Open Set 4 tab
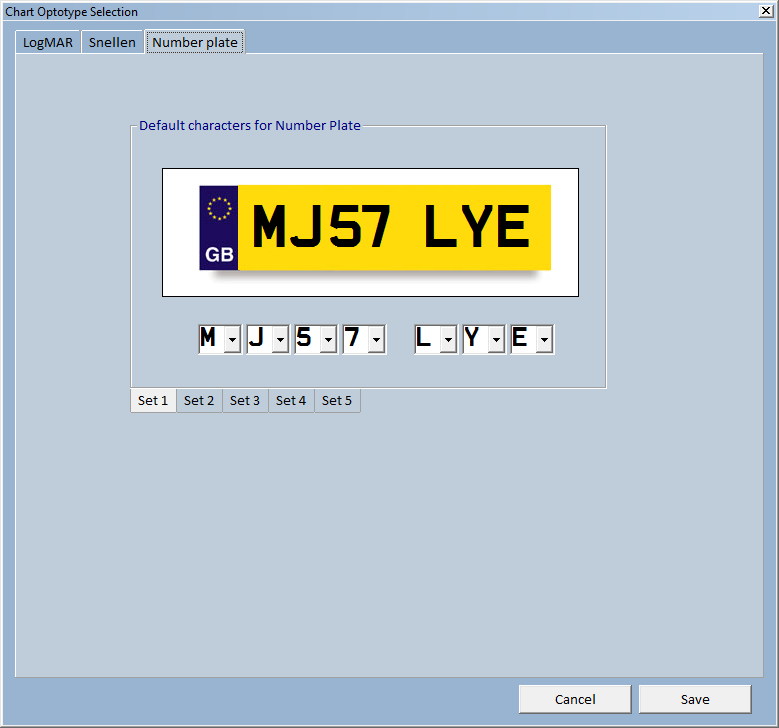The image size is (779, 728). click(291, 401)
